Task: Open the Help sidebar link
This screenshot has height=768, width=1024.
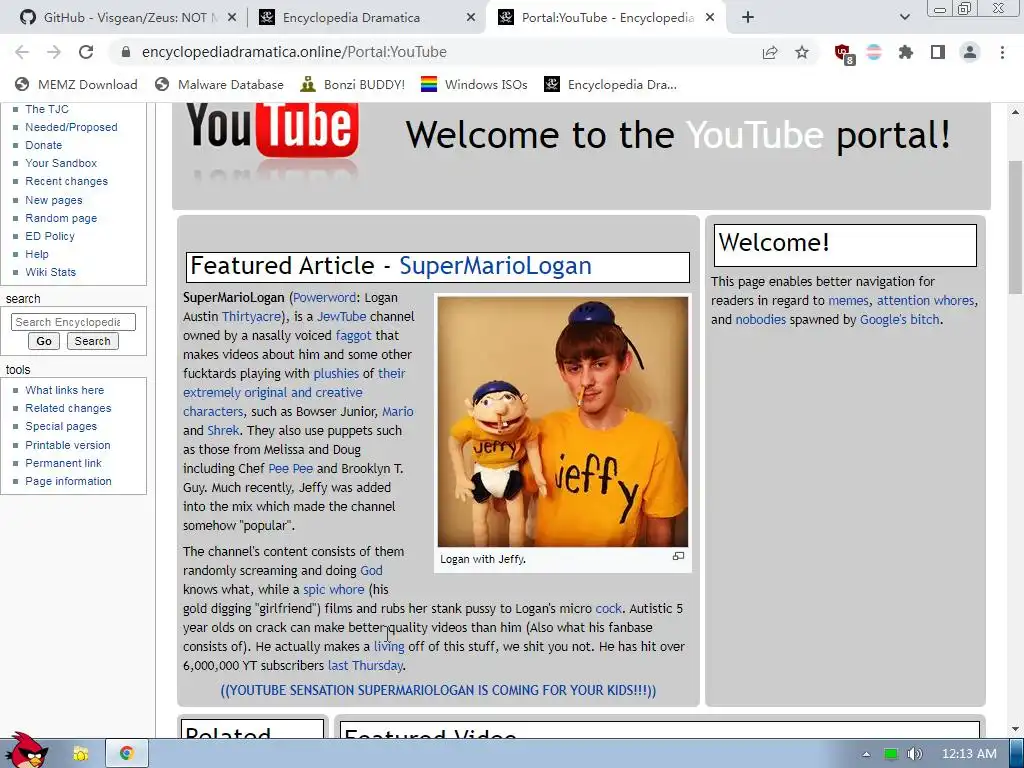Action: point(37,254)
